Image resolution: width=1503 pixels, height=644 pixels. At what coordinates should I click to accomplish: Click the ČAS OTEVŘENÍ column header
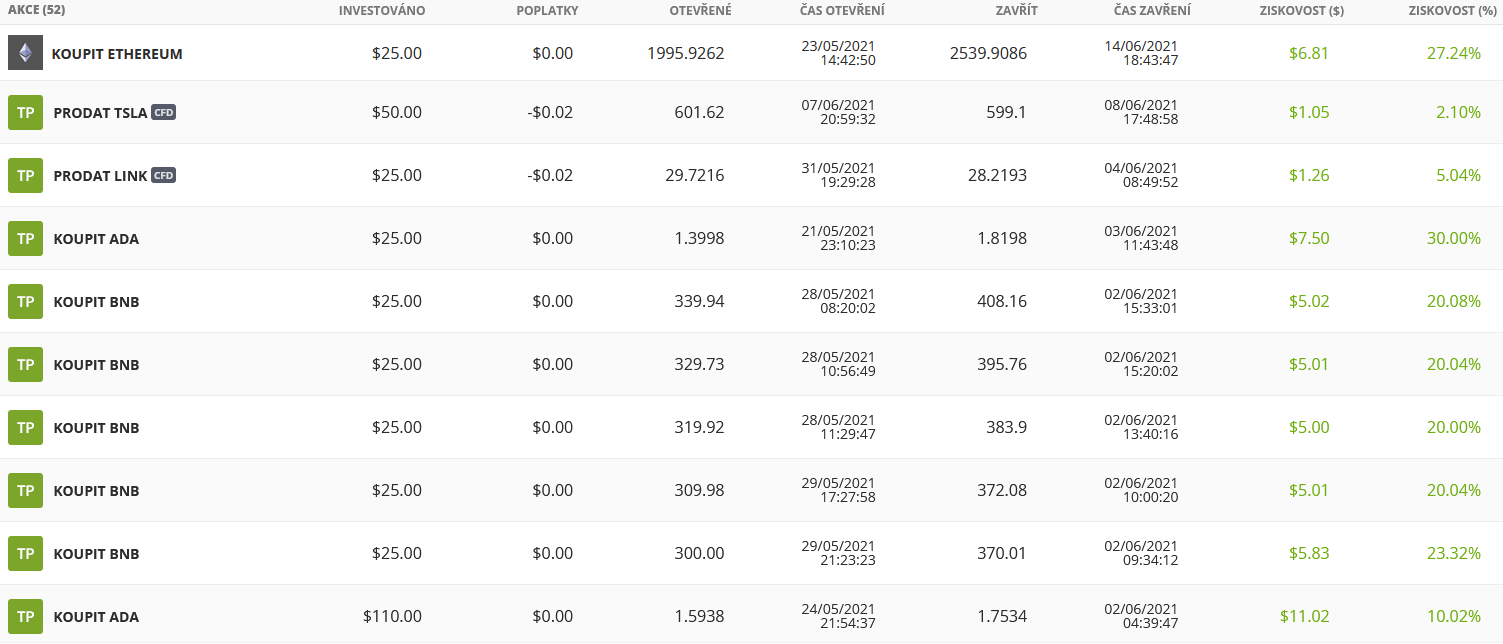point(842,11)
